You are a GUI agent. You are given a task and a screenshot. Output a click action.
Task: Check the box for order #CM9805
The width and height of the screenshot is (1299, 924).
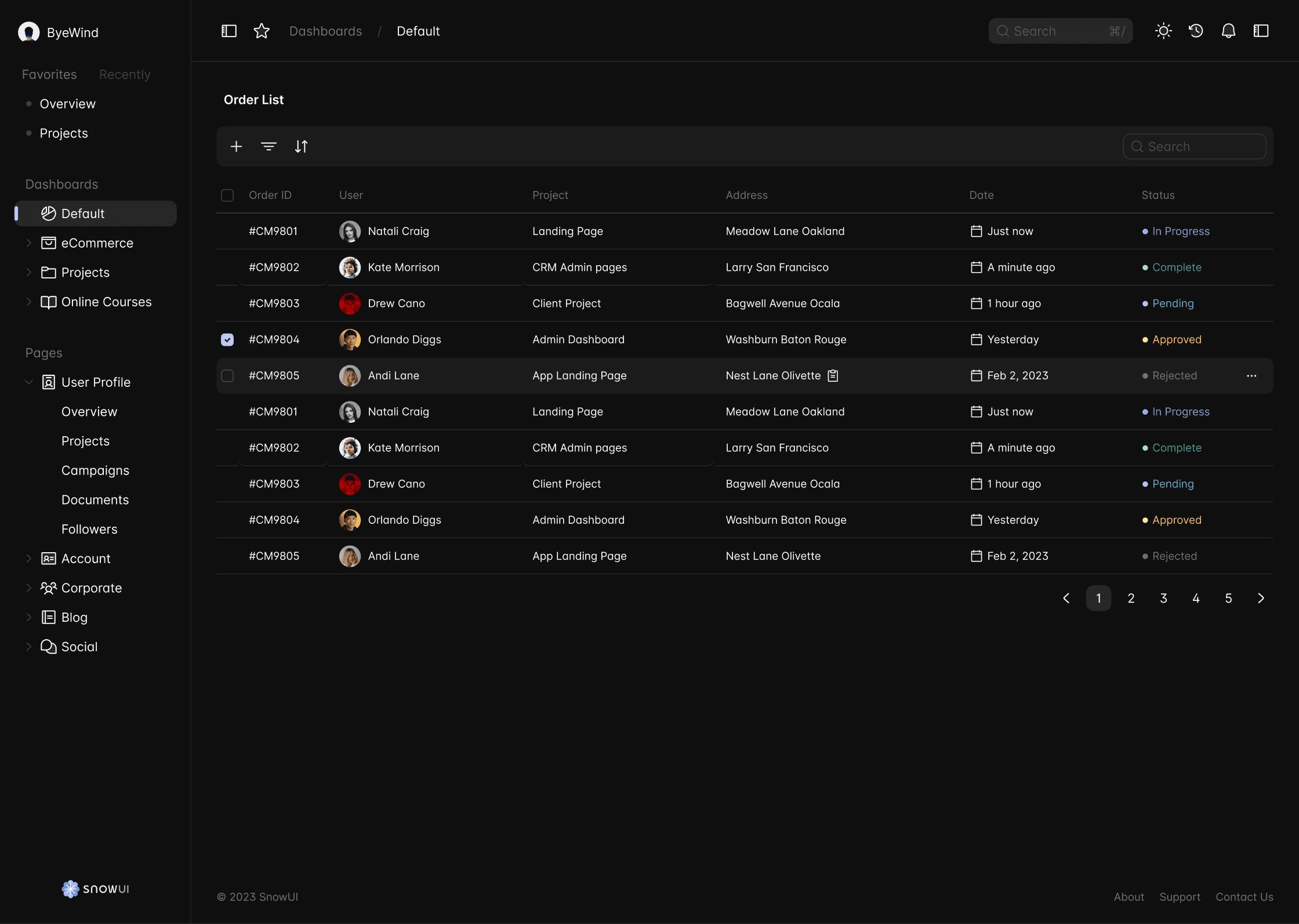[x=227, y=376]
